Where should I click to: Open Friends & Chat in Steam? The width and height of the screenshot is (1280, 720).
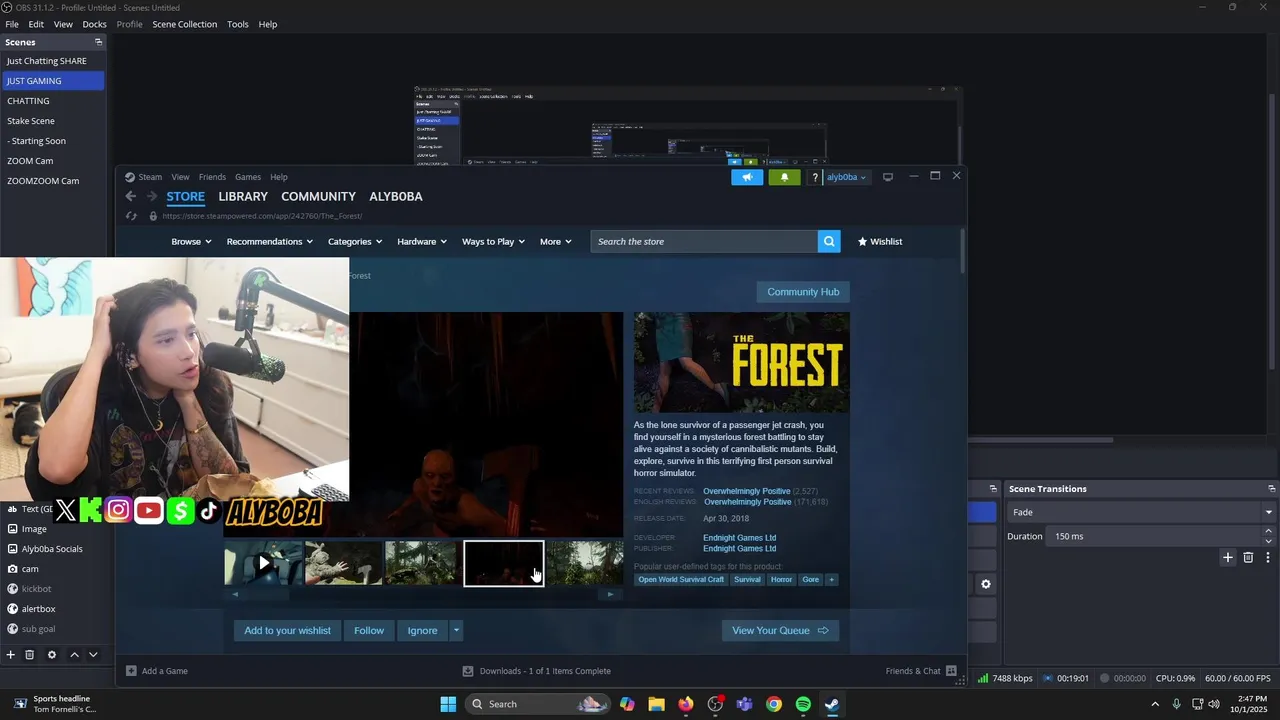pos(921,671)
